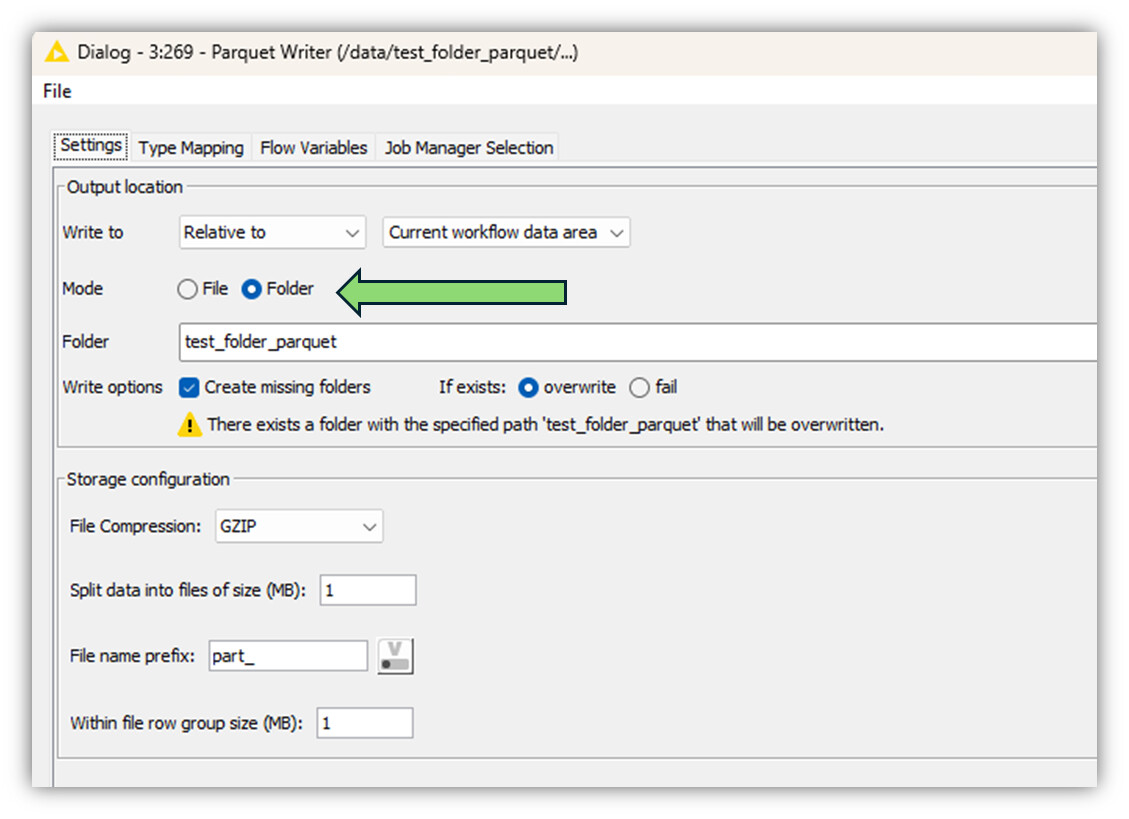The width and height of the screenshot is (1129, 819).
Task: Select the Settings tab
Action: click(91, 146)
